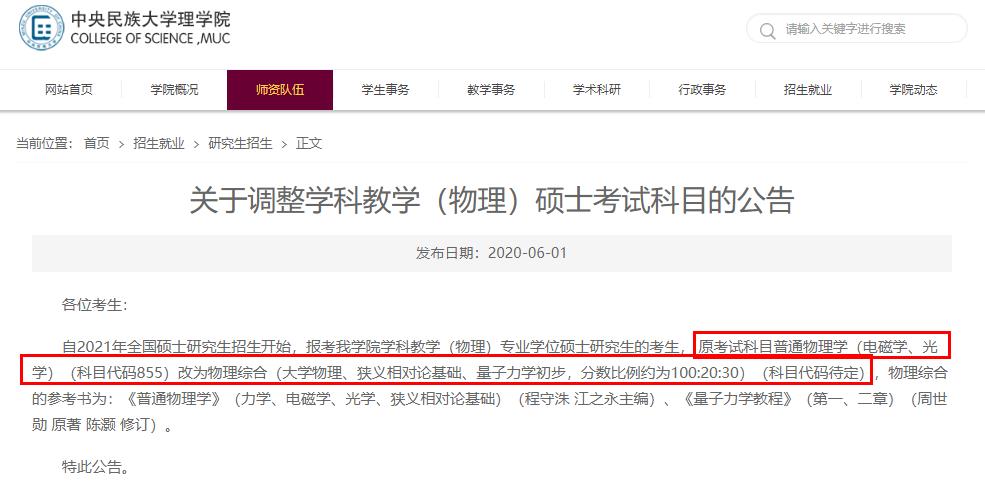The image size is (985, 492).
Task: Click the article headline about 硕士考试科目
Action: click(492, 200)
